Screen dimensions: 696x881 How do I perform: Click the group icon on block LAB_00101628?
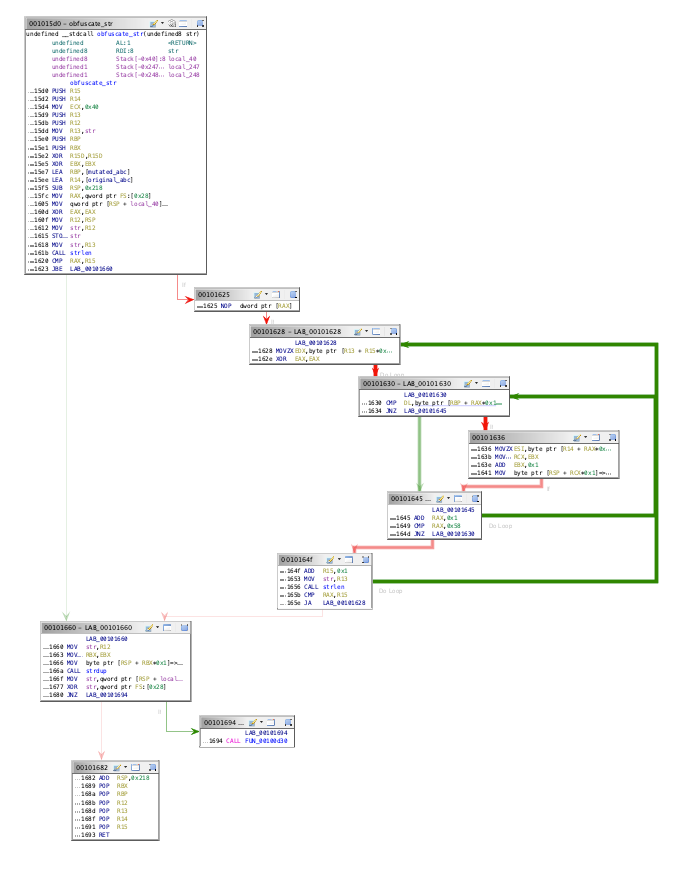click(x=393, y=331)
